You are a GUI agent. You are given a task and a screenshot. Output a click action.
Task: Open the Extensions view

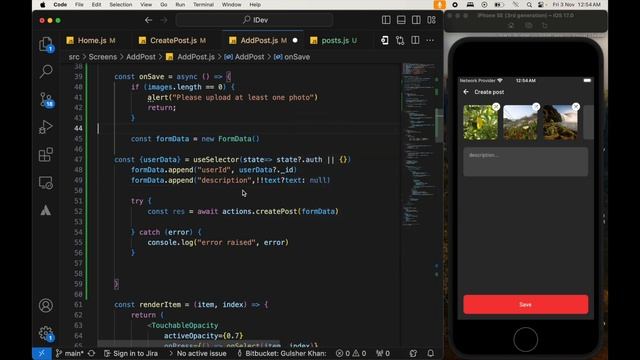point(46,155)
